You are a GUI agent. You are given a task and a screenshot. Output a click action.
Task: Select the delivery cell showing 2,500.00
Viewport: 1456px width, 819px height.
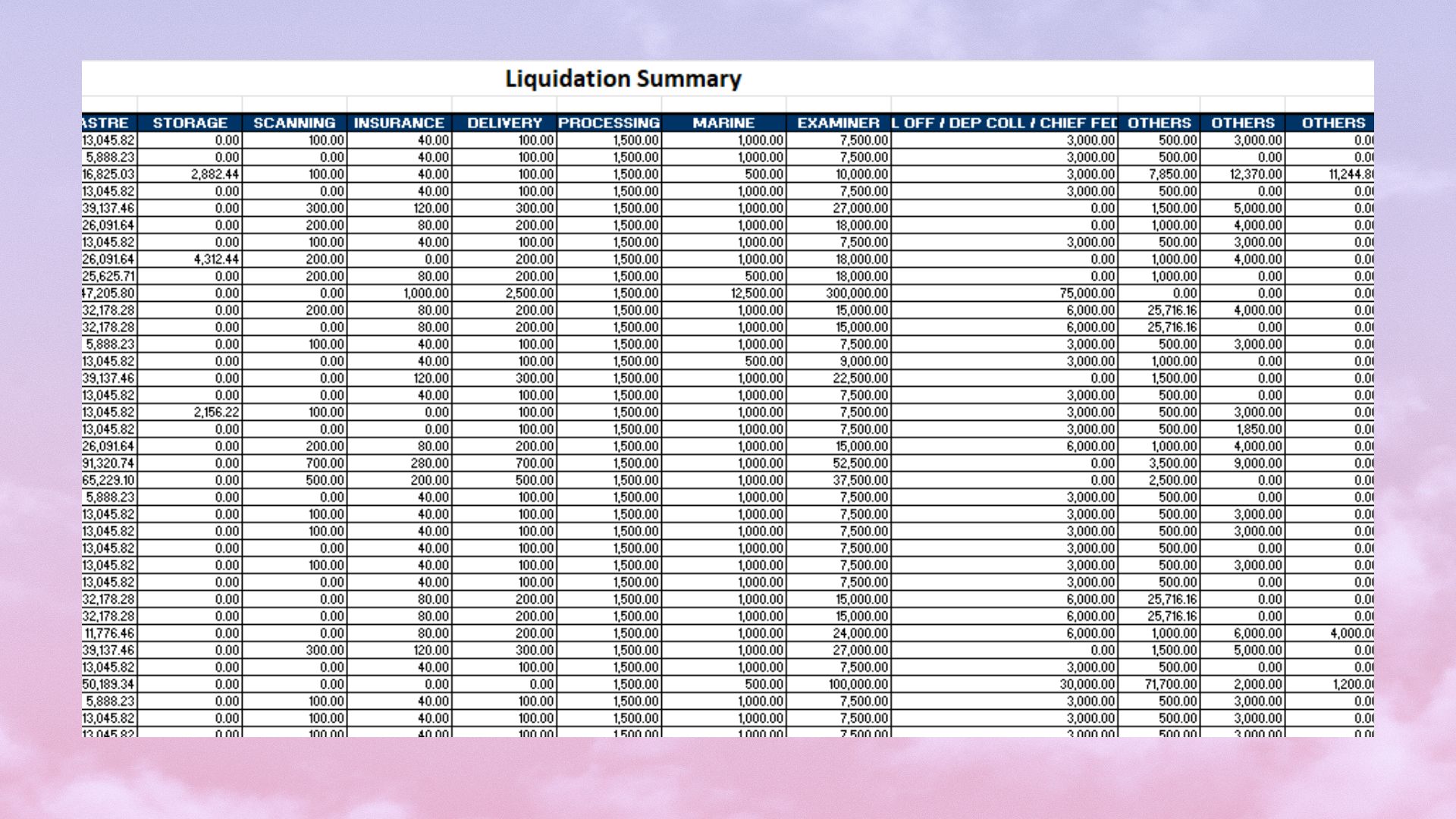529,293
